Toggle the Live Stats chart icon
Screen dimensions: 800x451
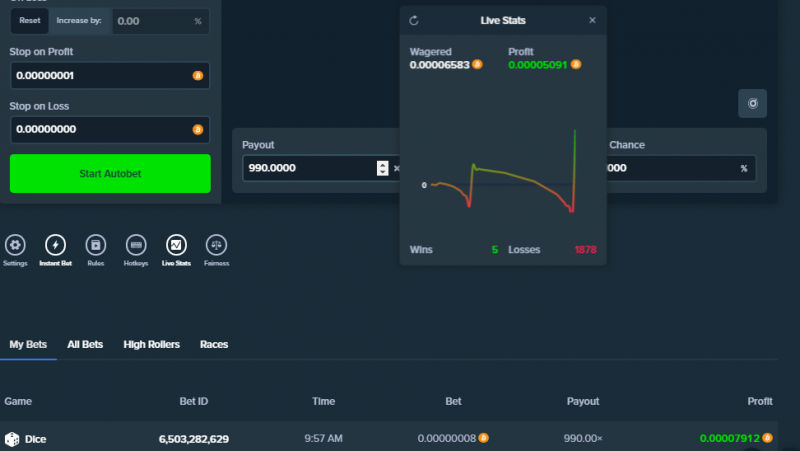176,245
